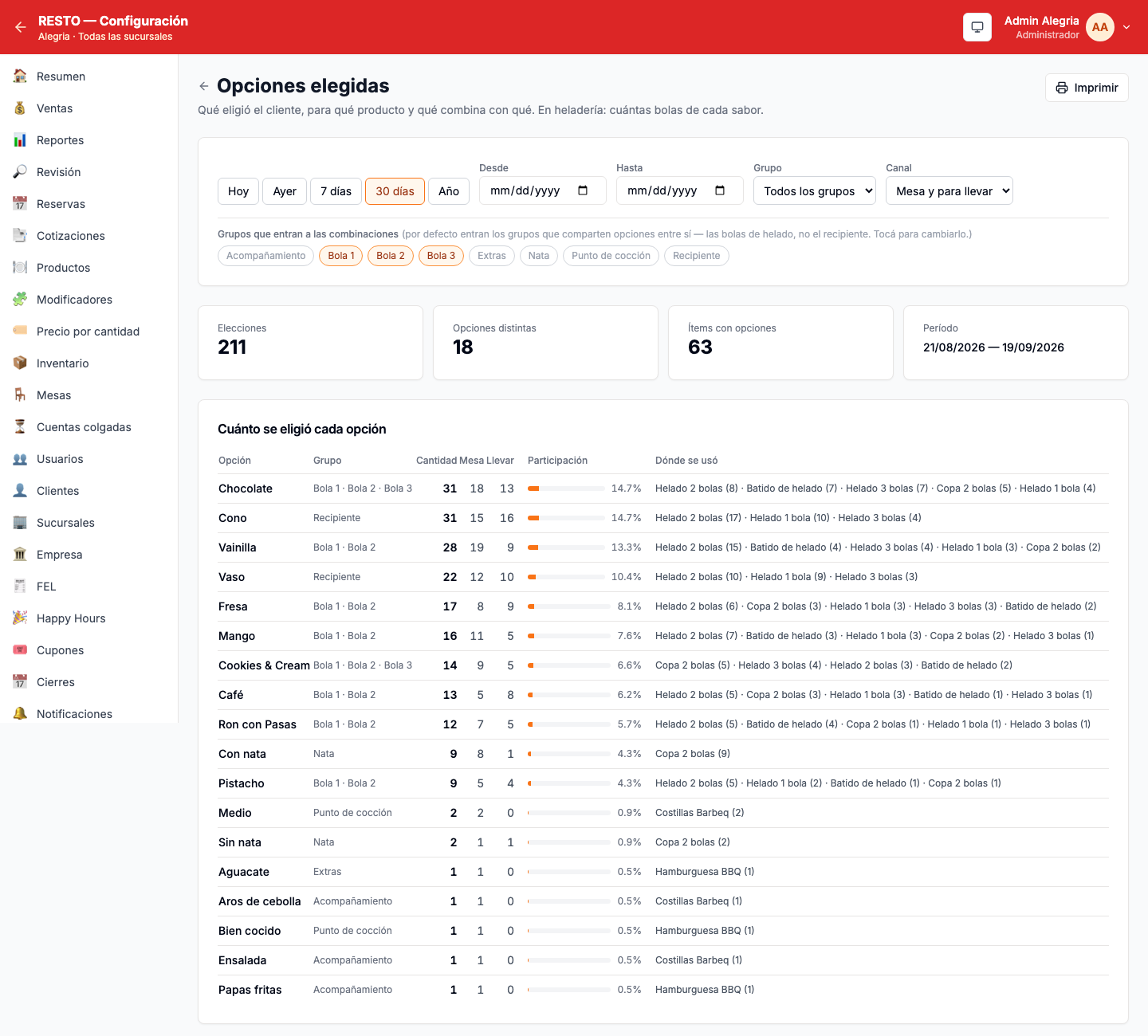1148x1036 pixels.
Task: Click the Hoy period button
Action: (x=238, y=191)
